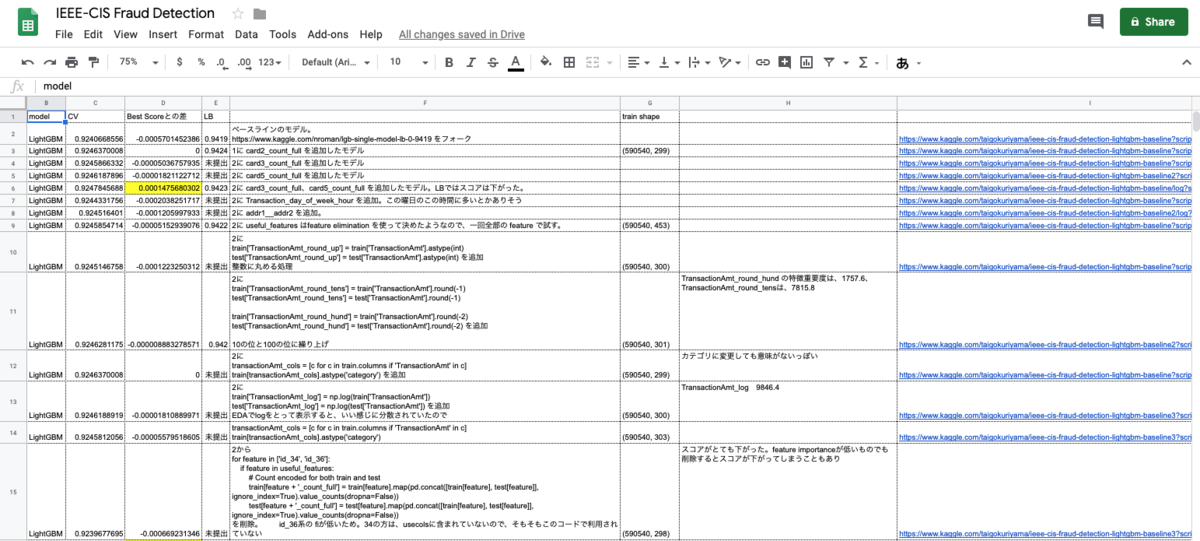Select the yellow cell 0.0001475680302
The width and height of the screenshot is (1200, 541).
coord(163,187)
